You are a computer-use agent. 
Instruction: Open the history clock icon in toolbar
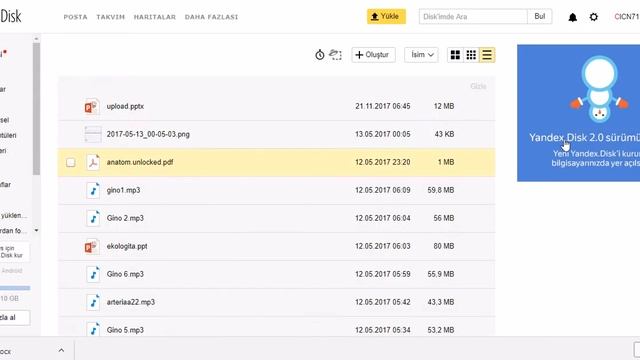[x=320, y=55]
